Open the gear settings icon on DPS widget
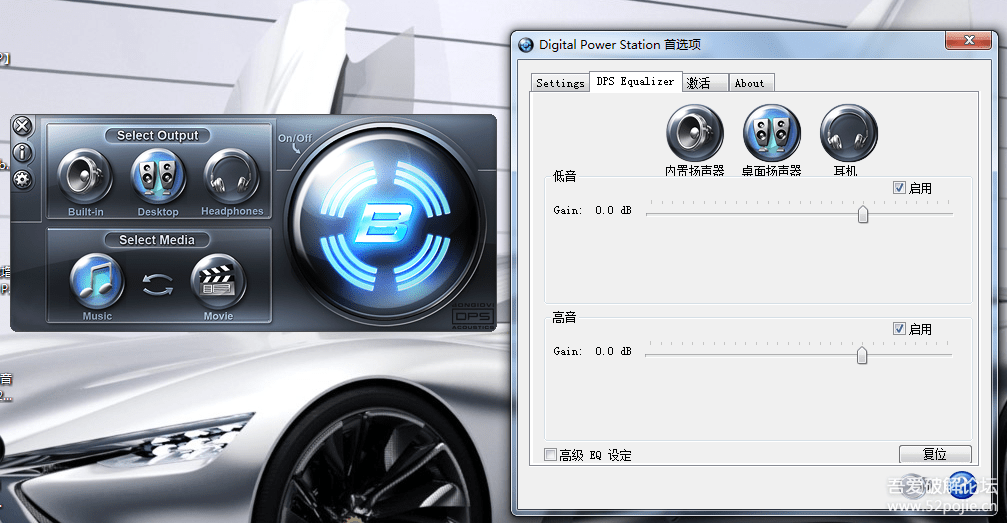 (22, 179)
